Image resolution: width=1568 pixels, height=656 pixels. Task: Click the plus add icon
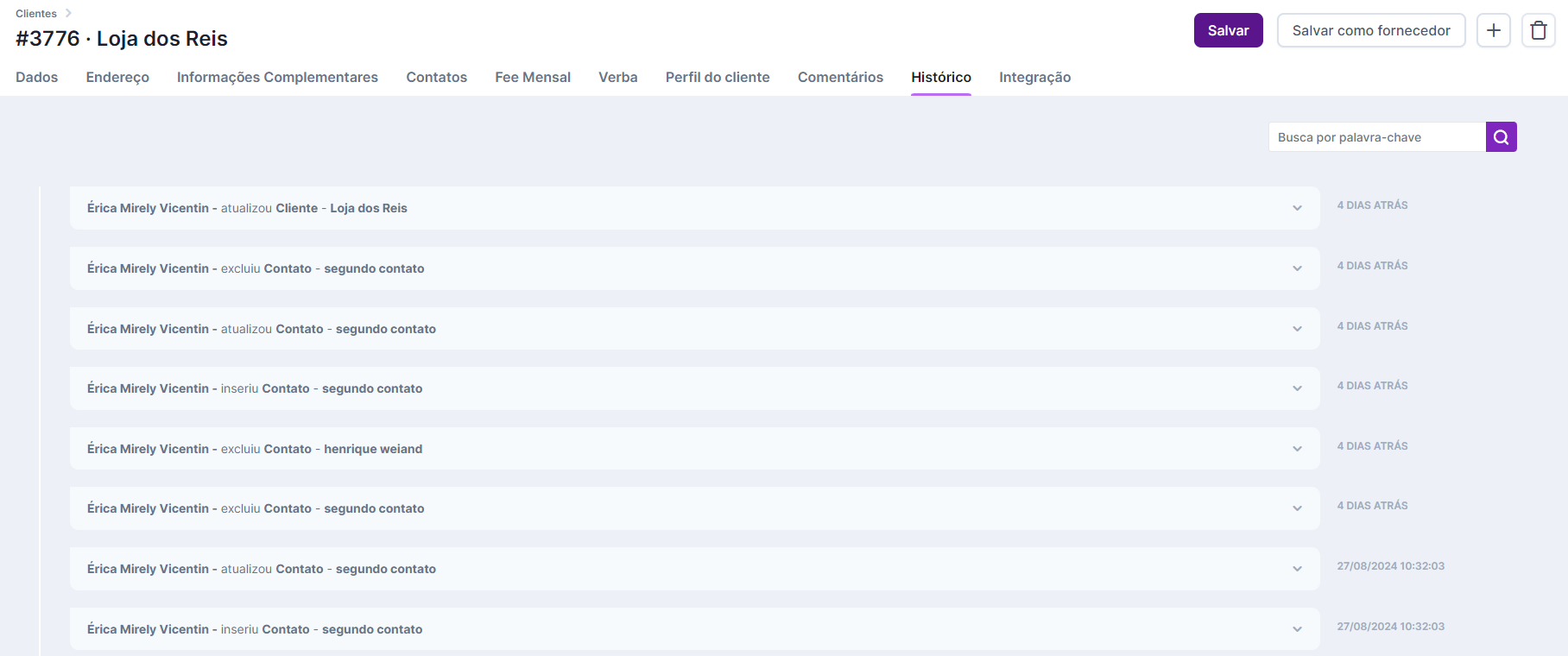(1493, 30)
